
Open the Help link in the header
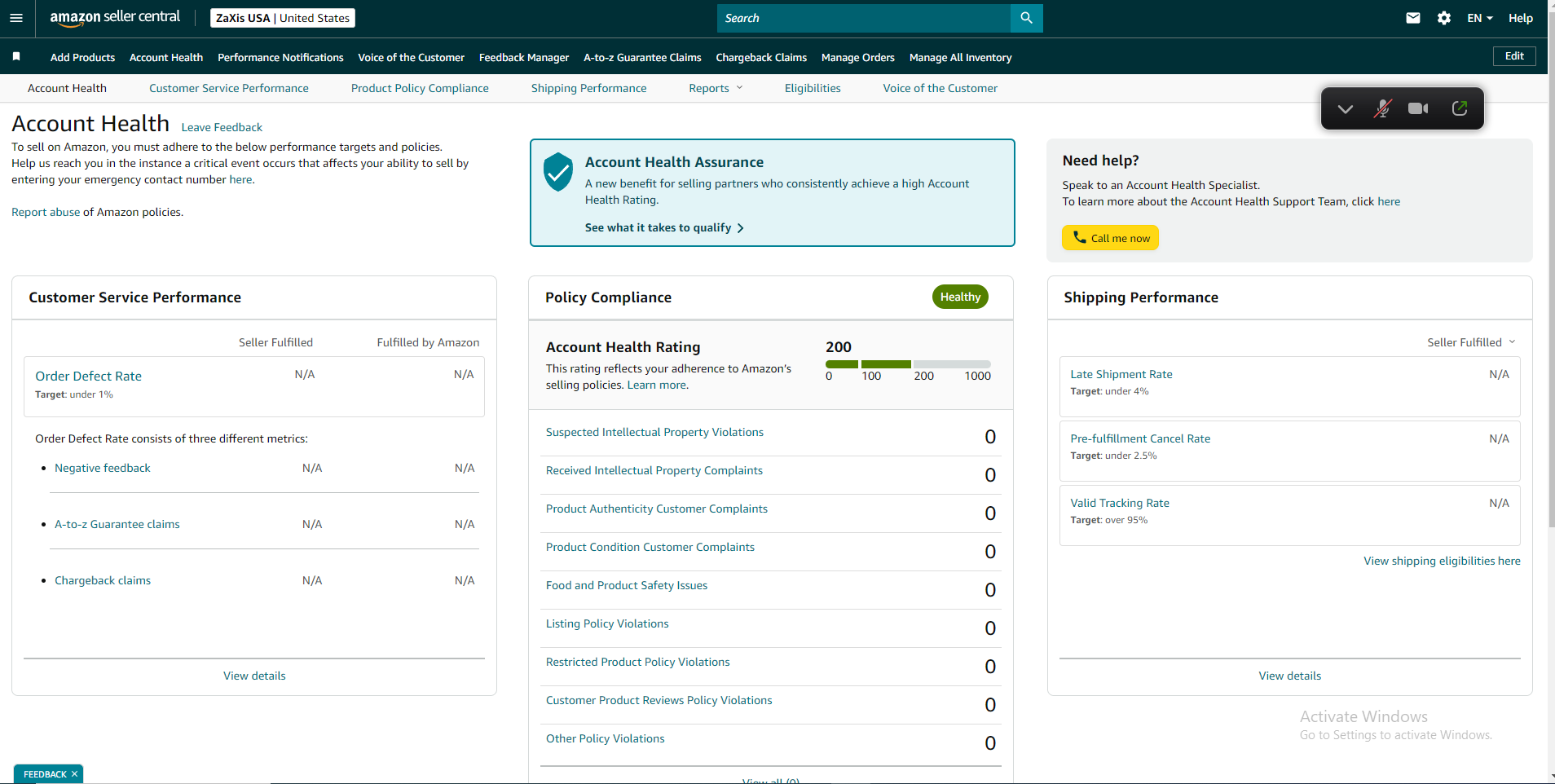(1521, 18)
